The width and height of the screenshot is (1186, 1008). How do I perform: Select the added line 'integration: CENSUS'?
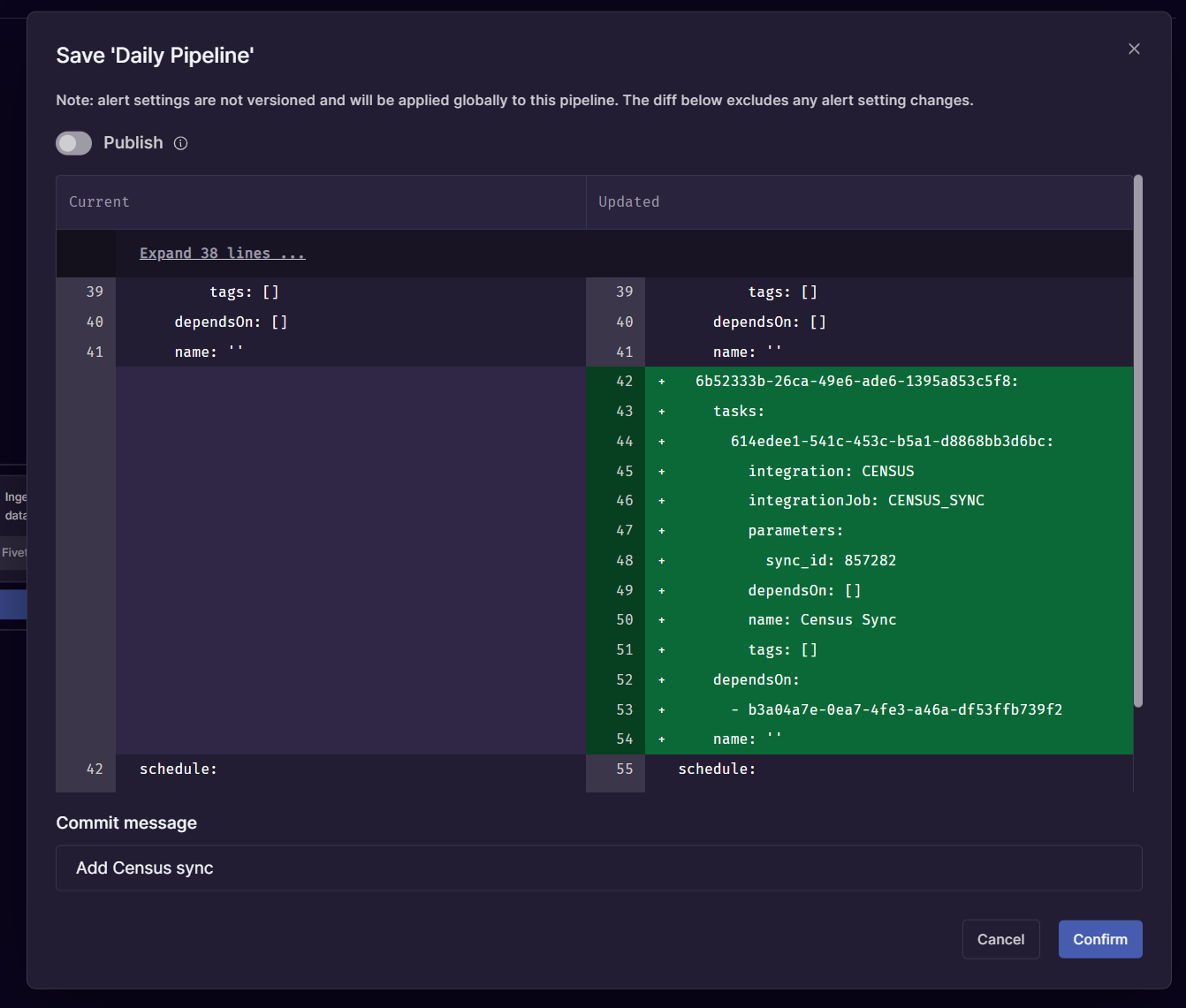click(831, 471)
